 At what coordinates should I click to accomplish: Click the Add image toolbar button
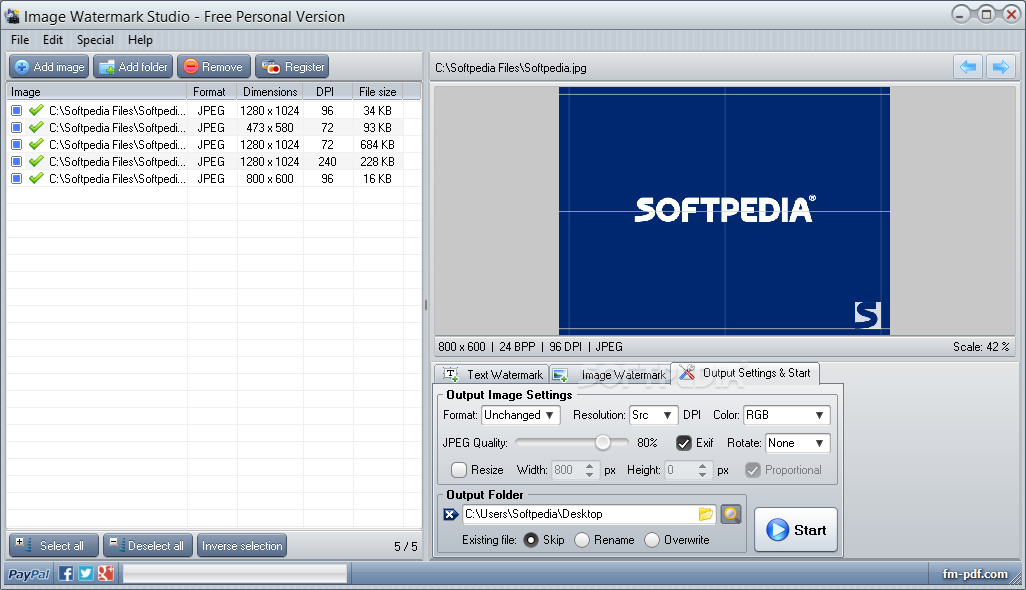[49, 67]
